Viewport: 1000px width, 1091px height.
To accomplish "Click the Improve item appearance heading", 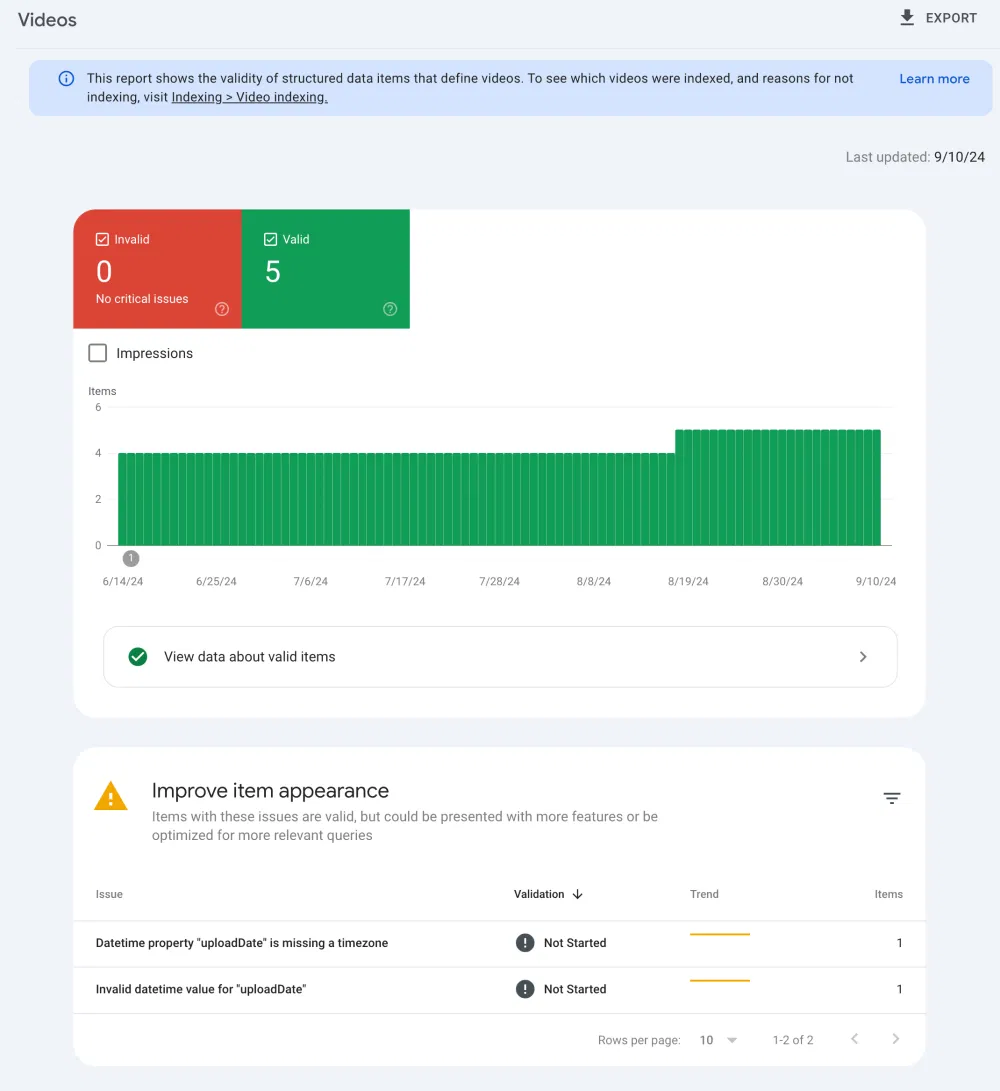I will click(270, 790).
